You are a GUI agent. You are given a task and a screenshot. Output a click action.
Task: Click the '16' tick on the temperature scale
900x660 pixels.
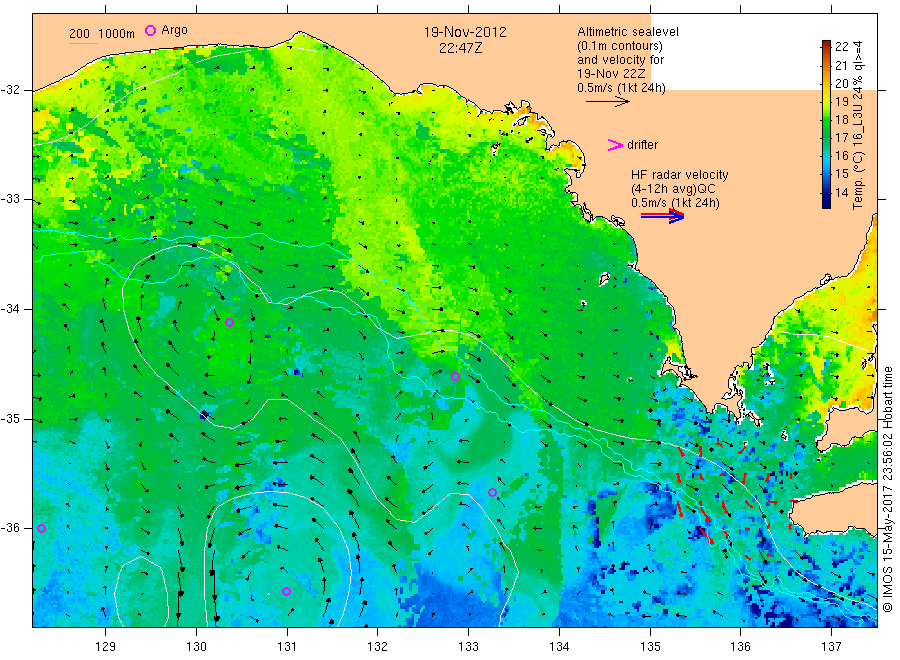pos(841,156)
